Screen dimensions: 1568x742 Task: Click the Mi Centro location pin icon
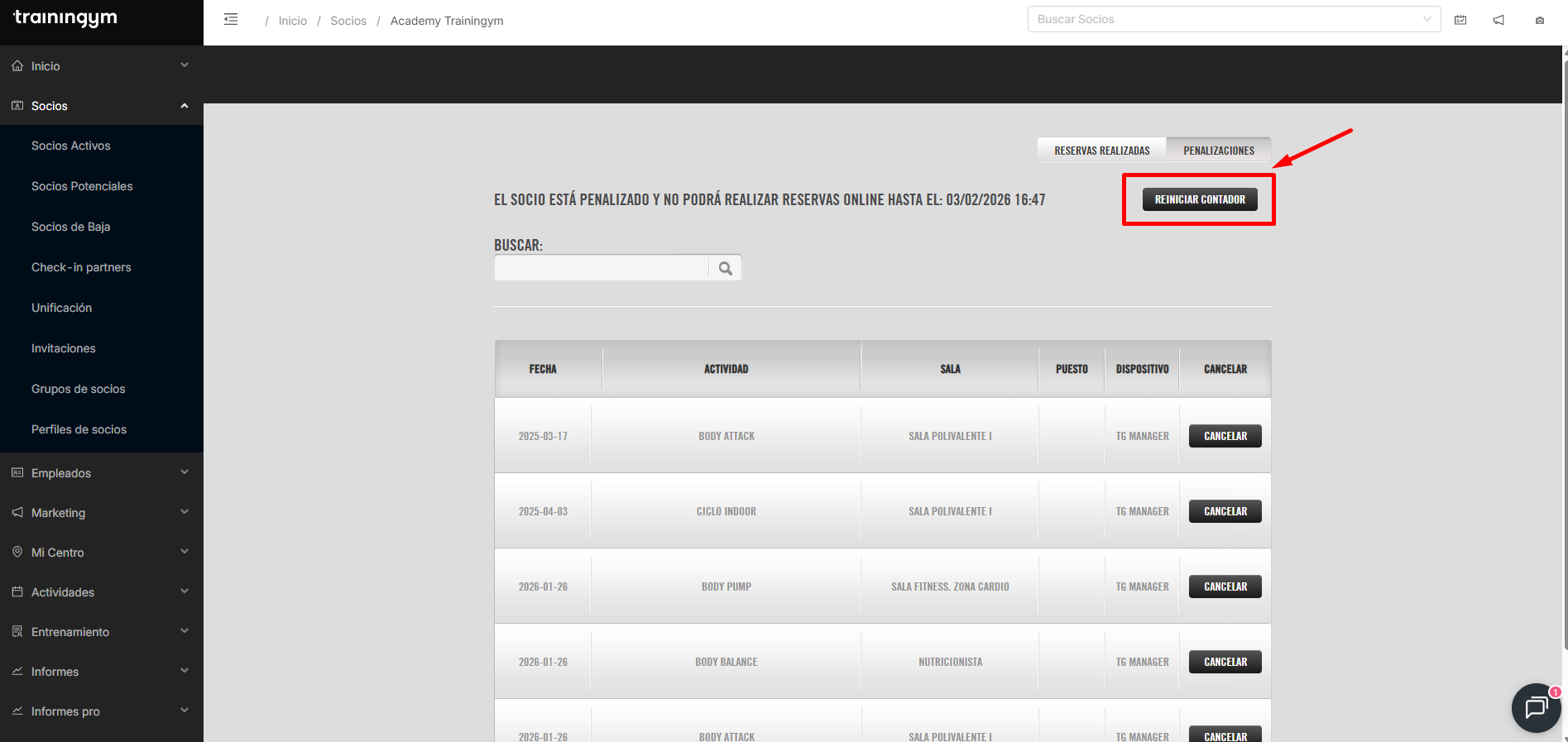(17, 552)
